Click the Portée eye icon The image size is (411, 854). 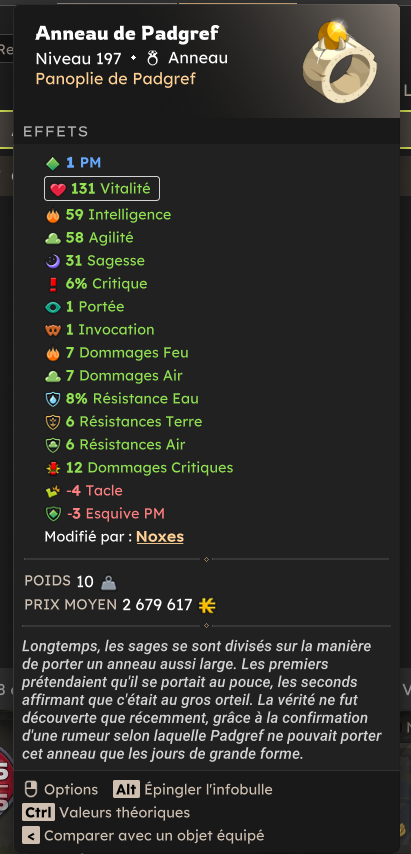53,307
